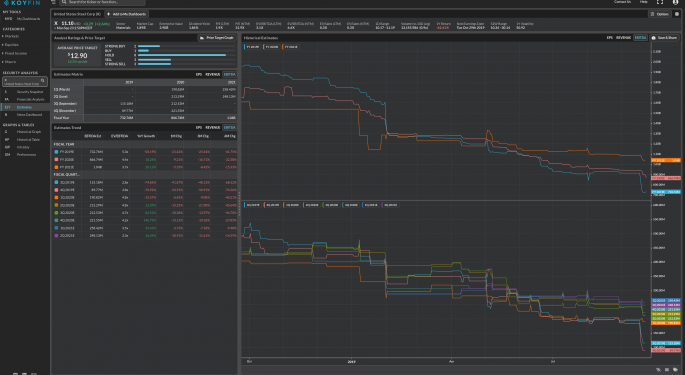Toggle 4Q 2019E series swatch in trend table

tap(56, 190)
